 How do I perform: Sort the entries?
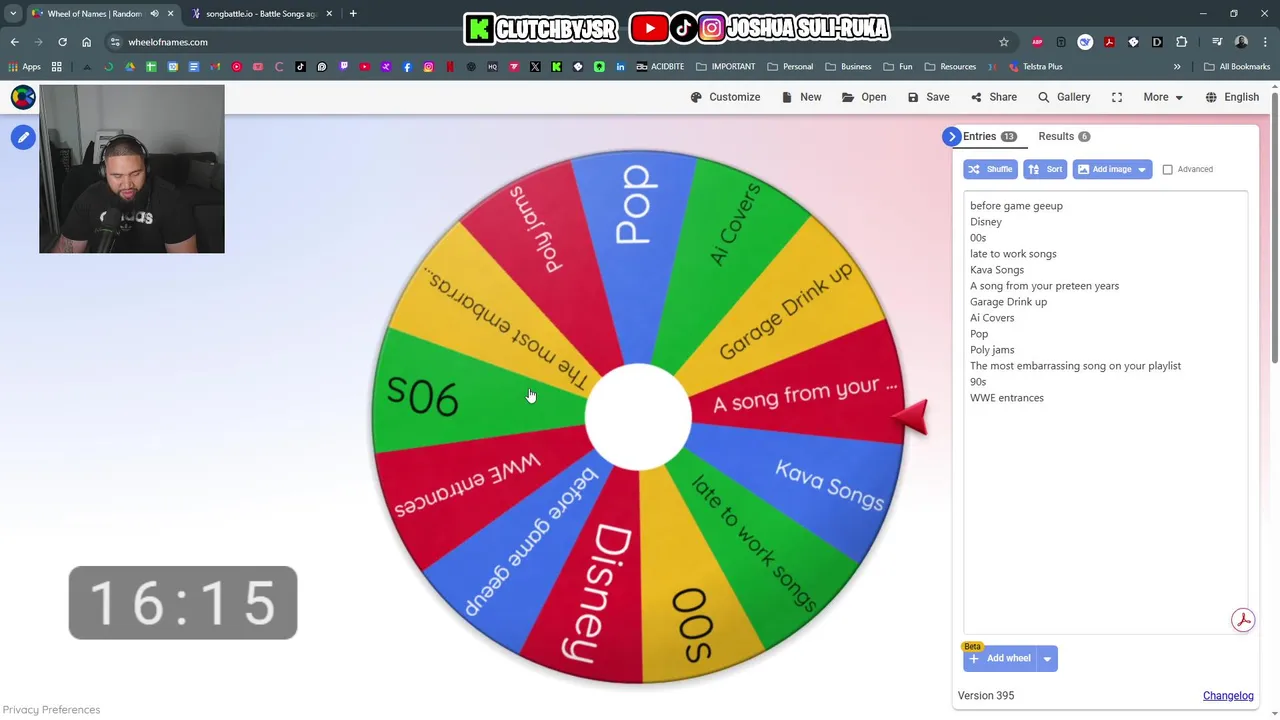[1045, 169]
